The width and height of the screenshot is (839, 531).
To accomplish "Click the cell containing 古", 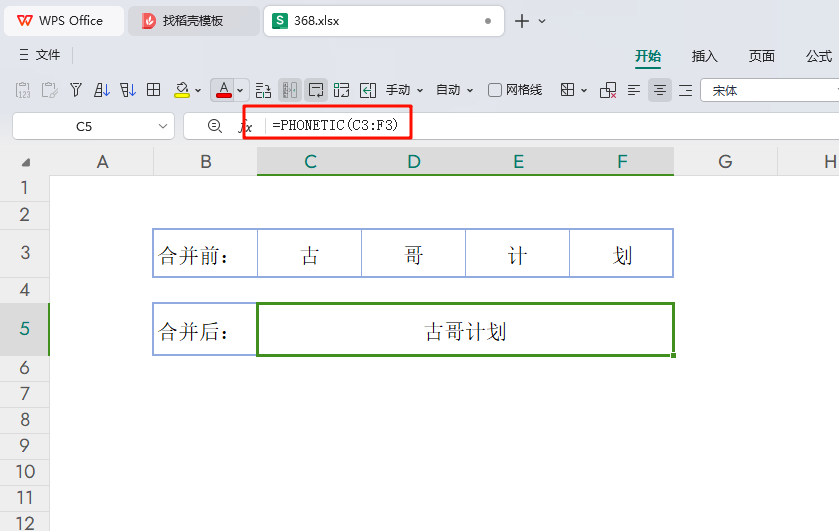I will (309, 253).
